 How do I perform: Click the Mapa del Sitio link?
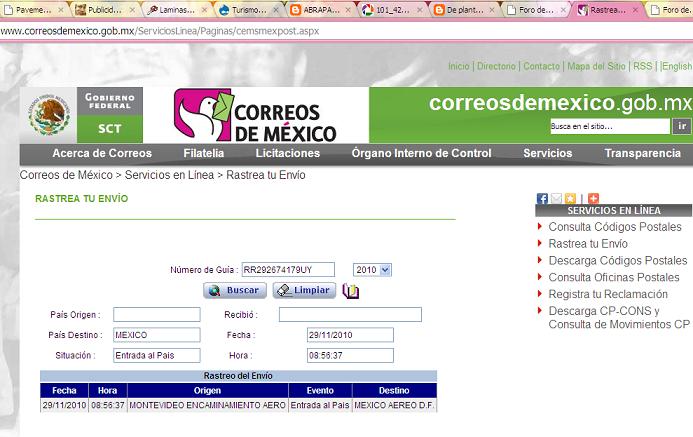[x=596, y=66]
